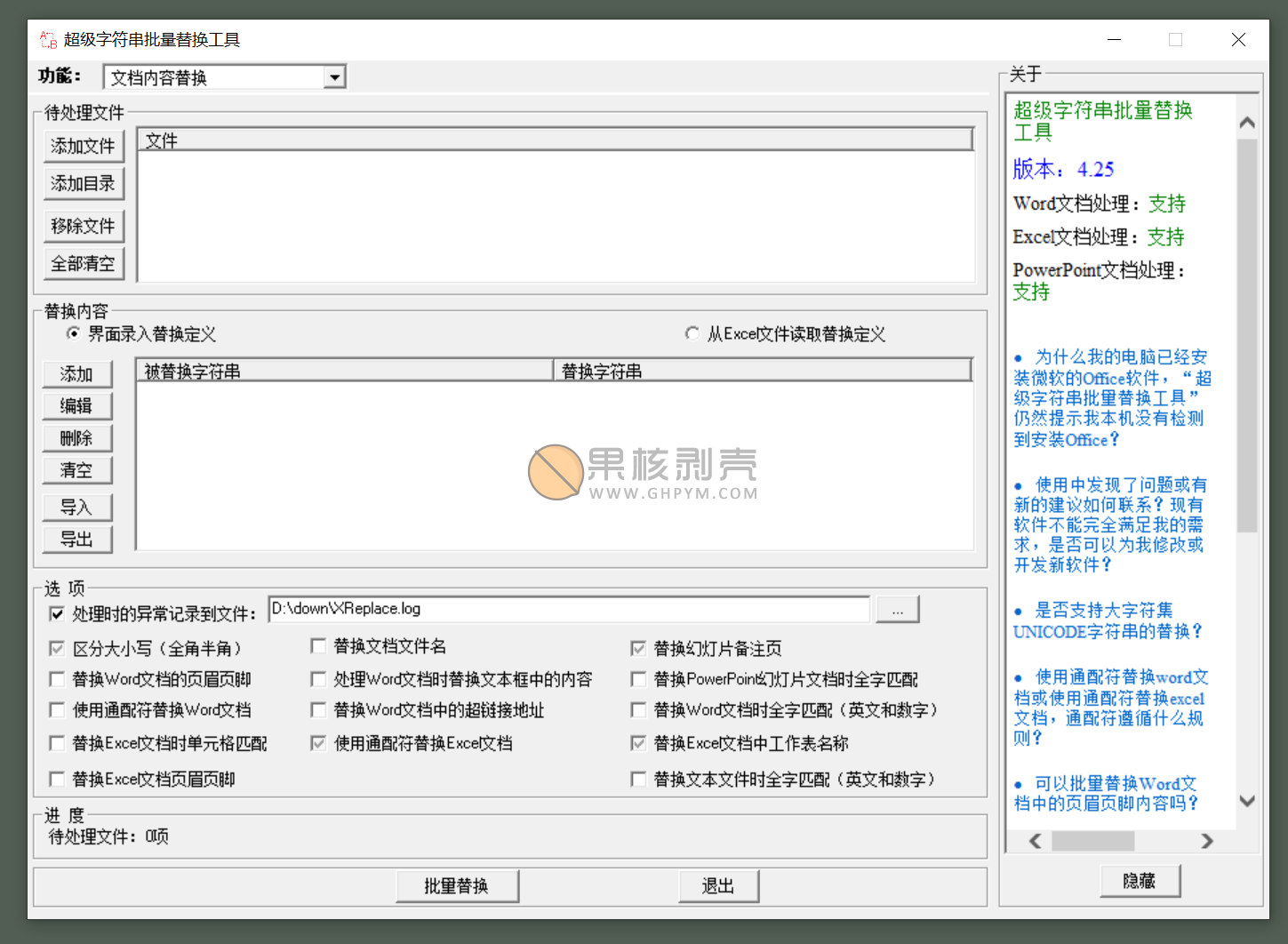Open the 功能 dropdown arrow
The width and height of the screenshot is (1288, 944).
pos(334,78)
